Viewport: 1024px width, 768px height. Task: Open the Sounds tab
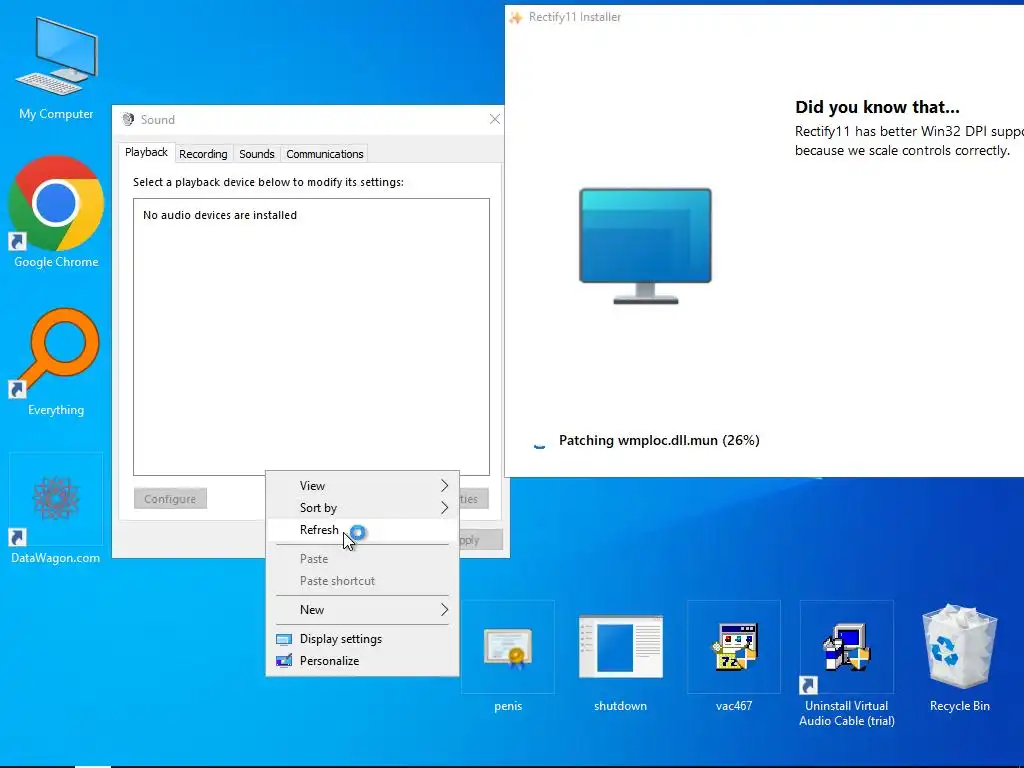pos(257,154)
